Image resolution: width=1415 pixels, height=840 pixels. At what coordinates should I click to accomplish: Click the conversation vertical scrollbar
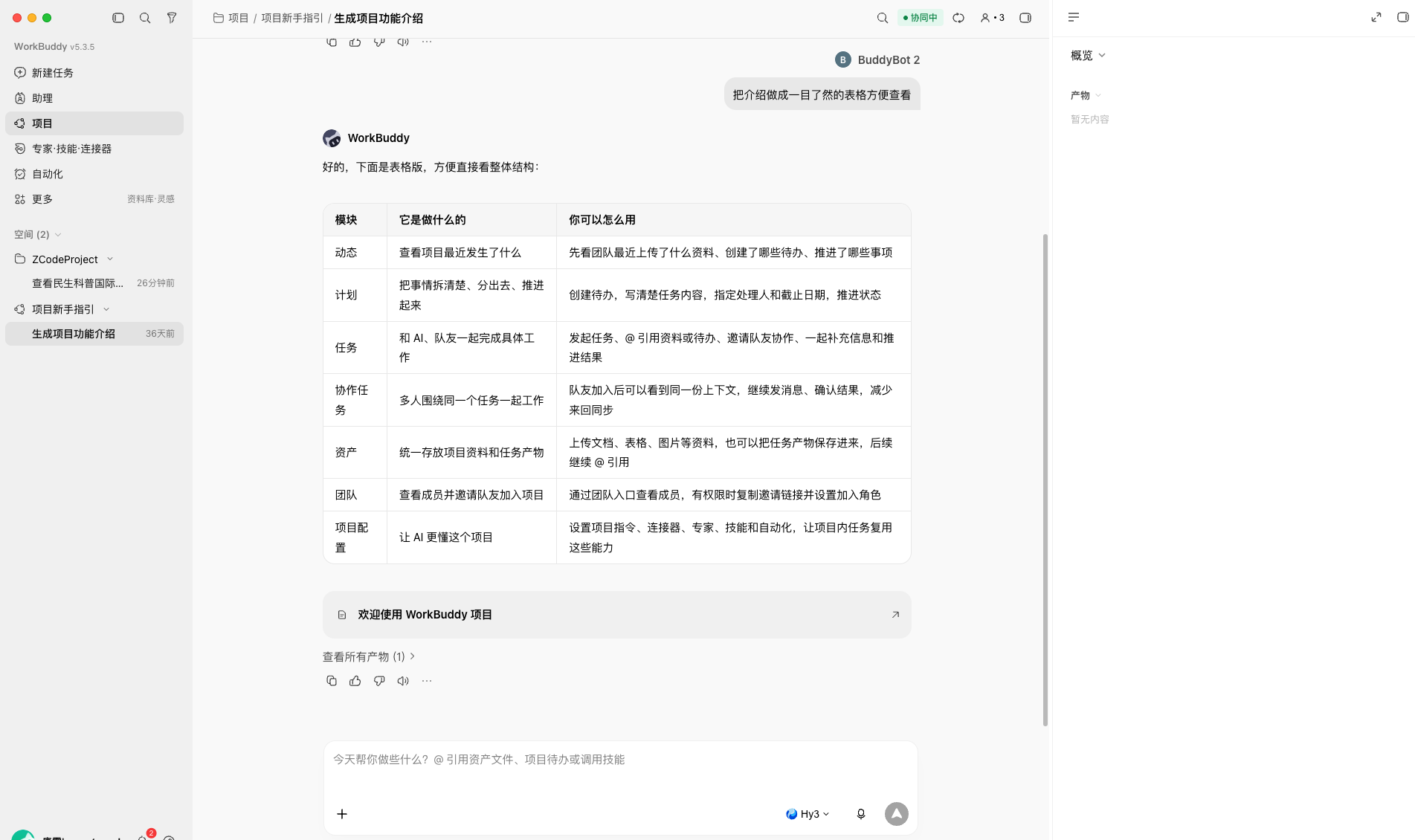[1045, 479]
